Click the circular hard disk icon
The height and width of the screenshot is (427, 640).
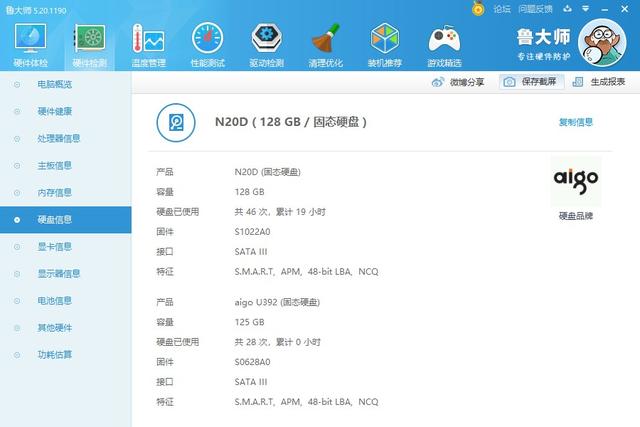click(x=176, y=122)
